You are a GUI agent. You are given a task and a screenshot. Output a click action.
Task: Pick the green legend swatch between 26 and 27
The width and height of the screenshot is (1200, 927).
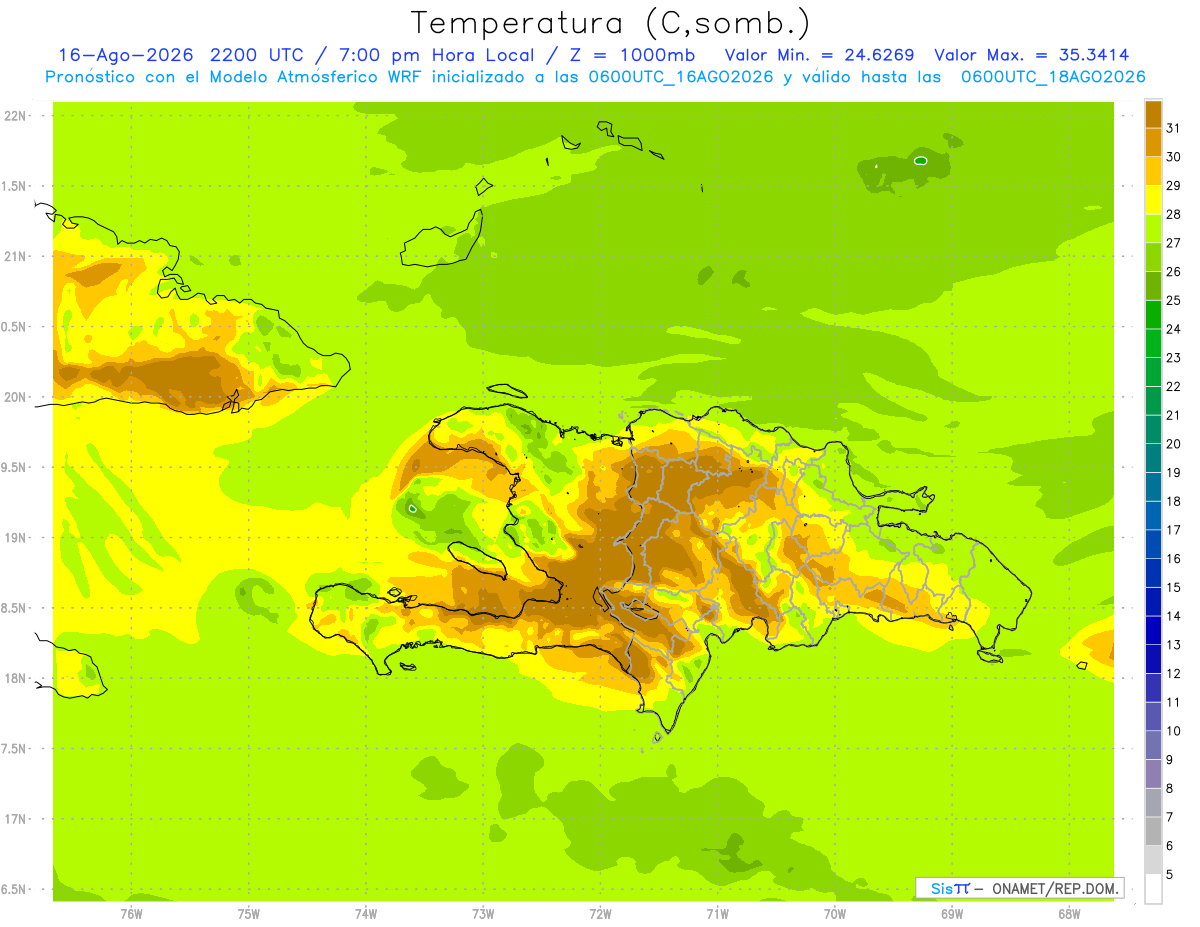1153,257
